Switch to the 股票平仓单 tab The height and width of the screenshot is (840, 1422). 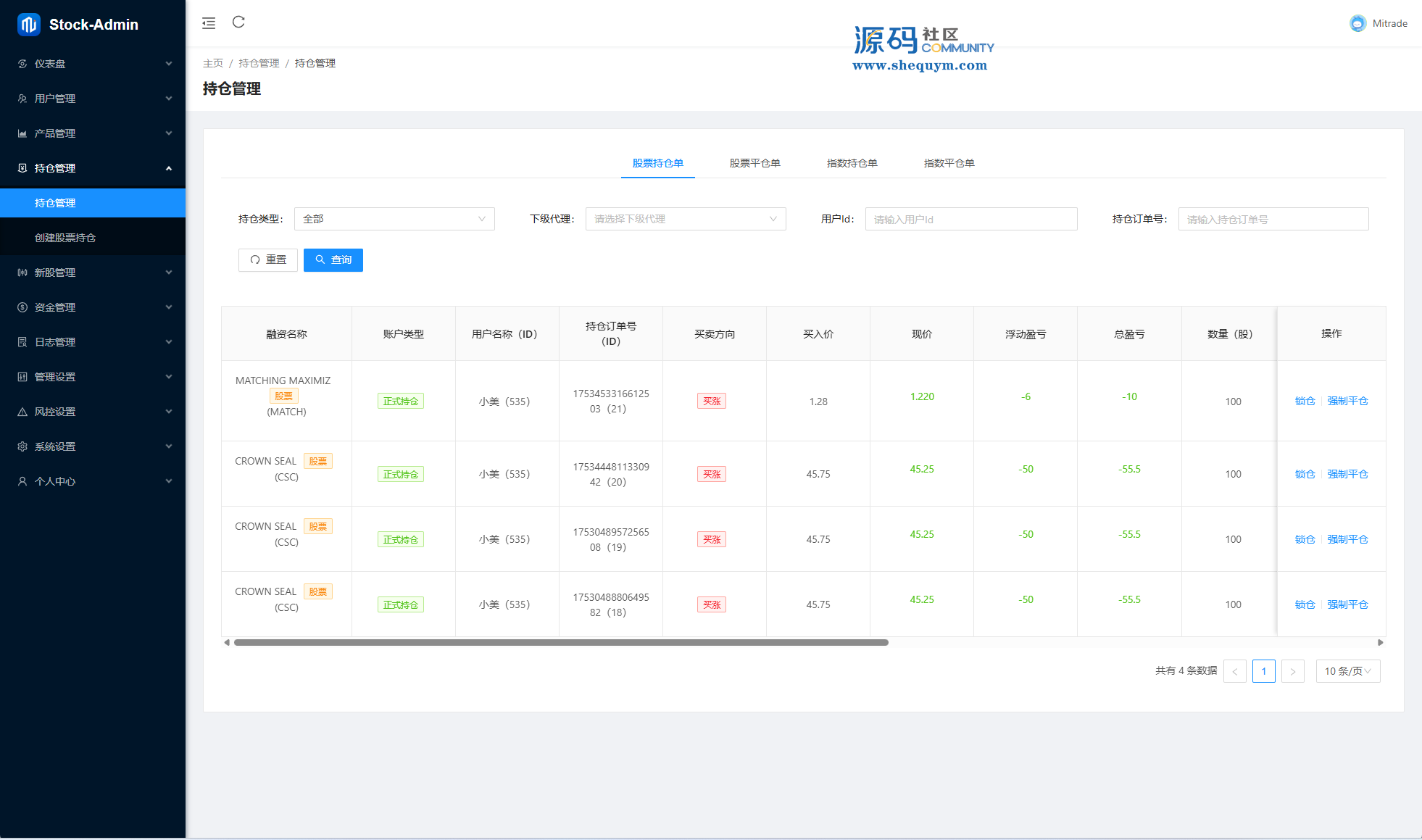tap(754, 163)
